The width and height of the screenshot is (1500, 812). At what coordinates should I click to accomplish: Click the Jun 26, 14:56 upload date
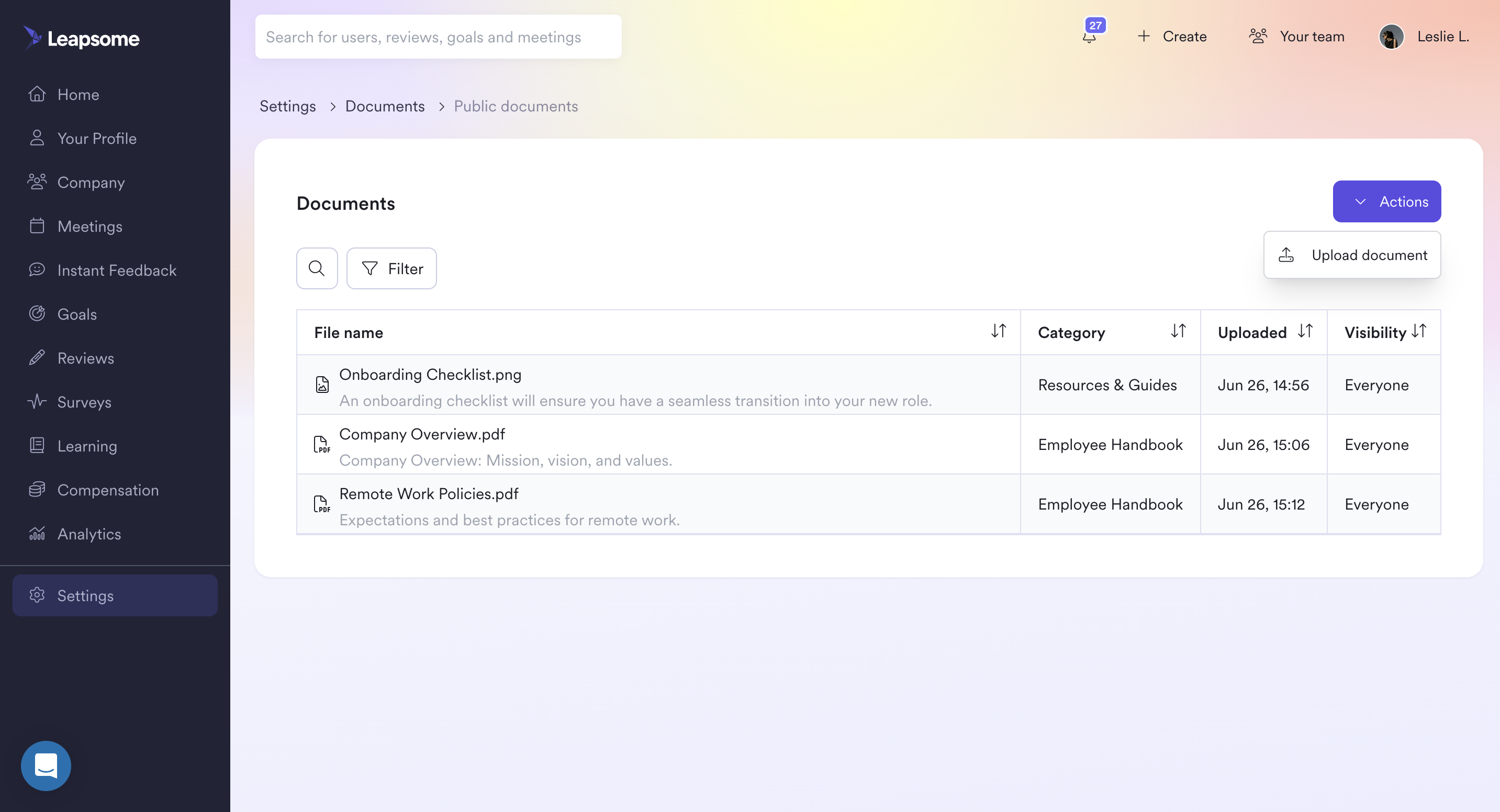(1263, 386)
